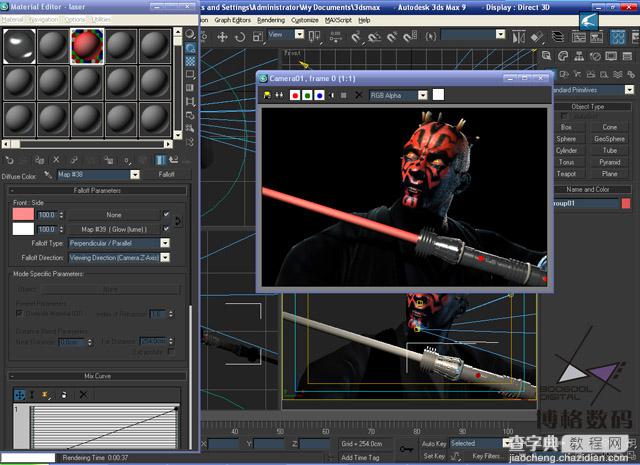Toggle the Show End Result icon

coord(160,160)
